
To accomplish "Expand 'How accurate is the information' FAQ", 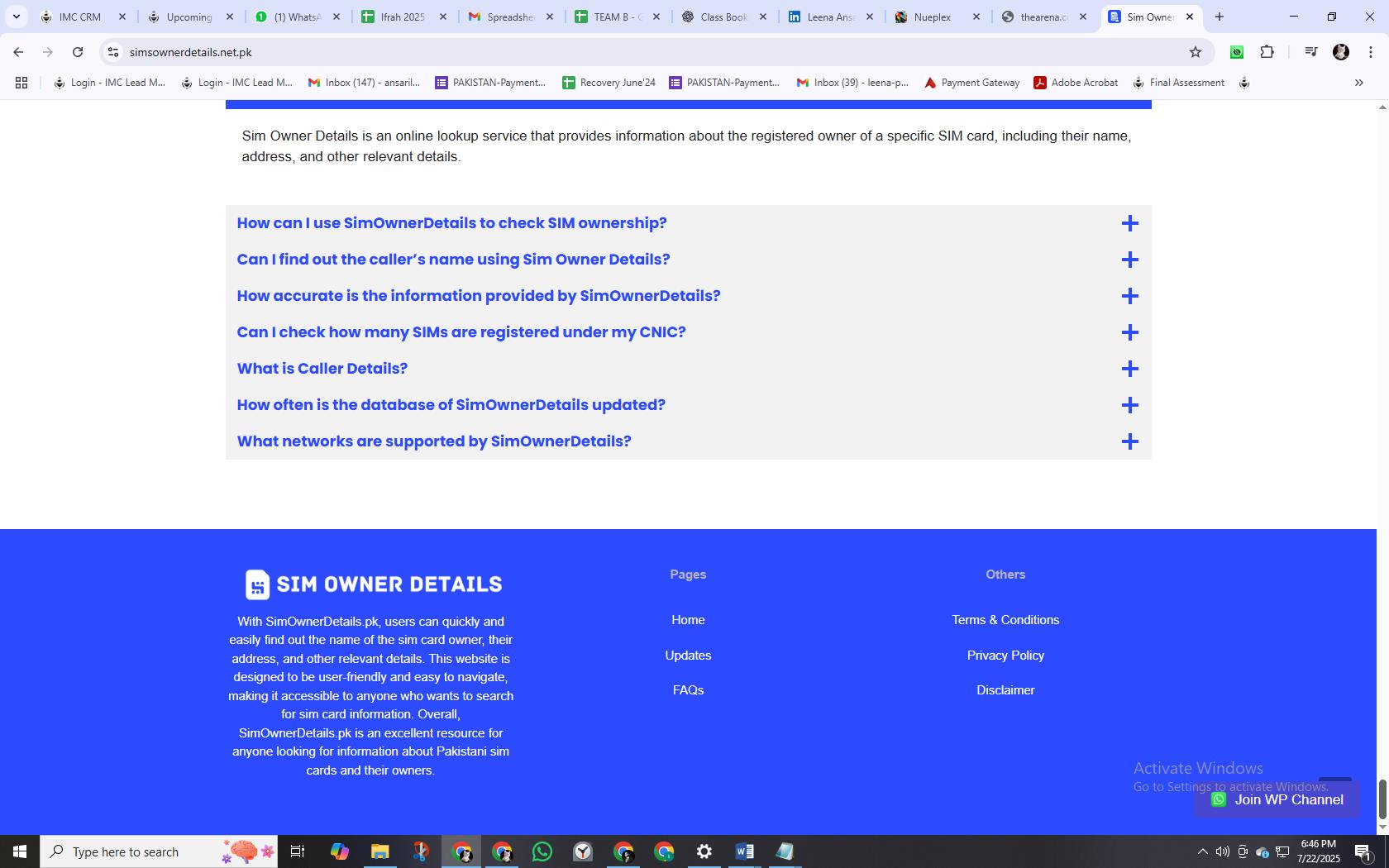I will point(688,296).
